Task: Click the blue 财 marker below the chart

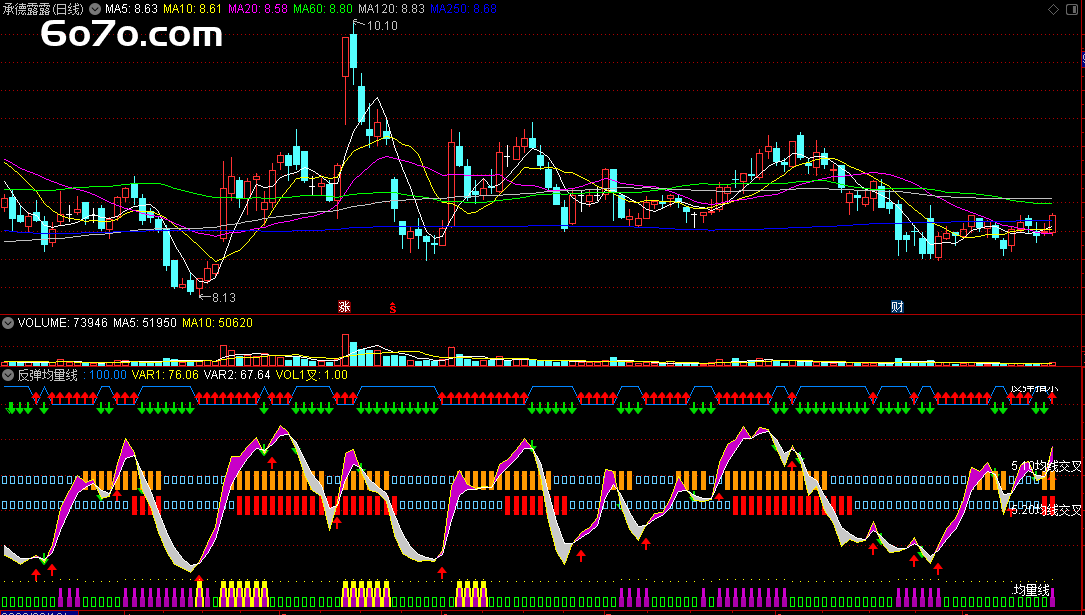Action: tap(897, 306)
